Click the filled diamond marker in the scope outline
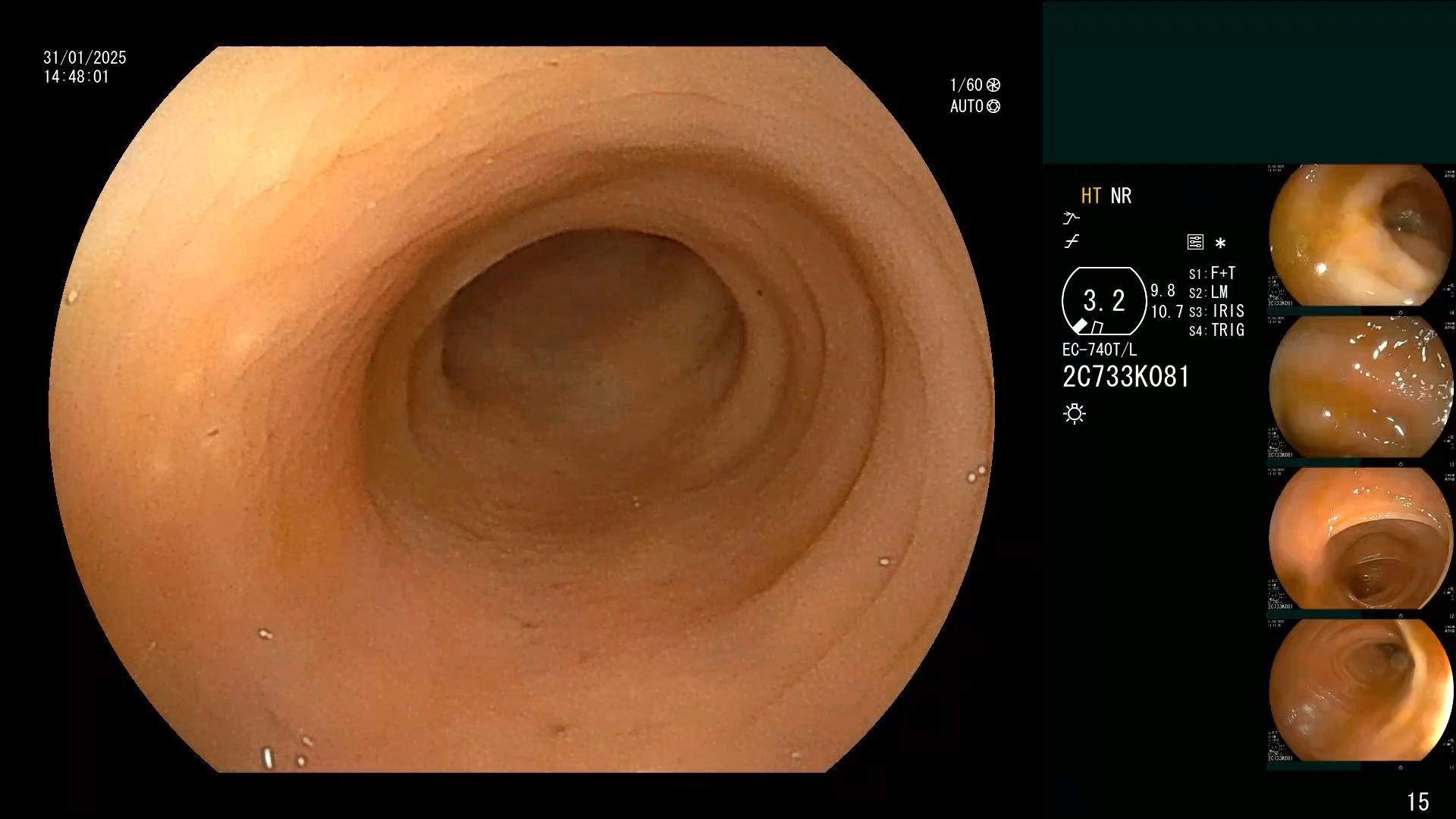Viewport: 1456px width, 819px height. coord(1080,325)
